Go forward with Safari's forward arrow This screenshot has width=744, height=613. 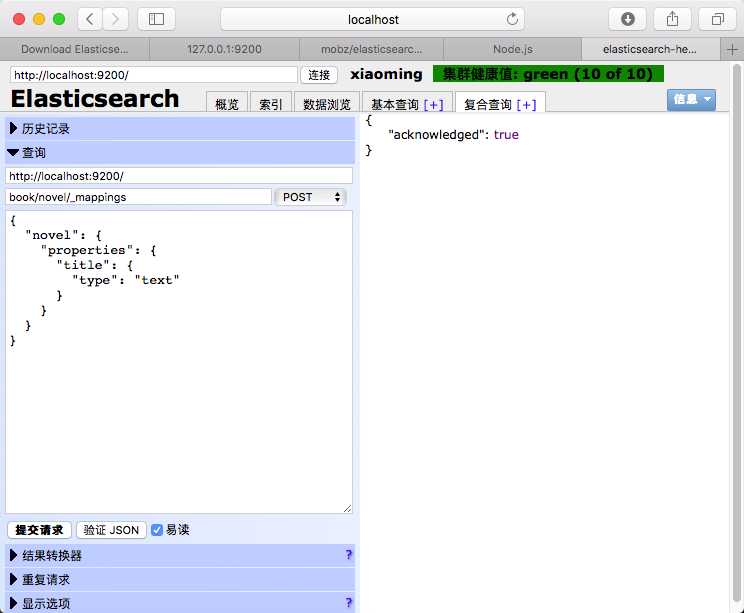[115, 19]
